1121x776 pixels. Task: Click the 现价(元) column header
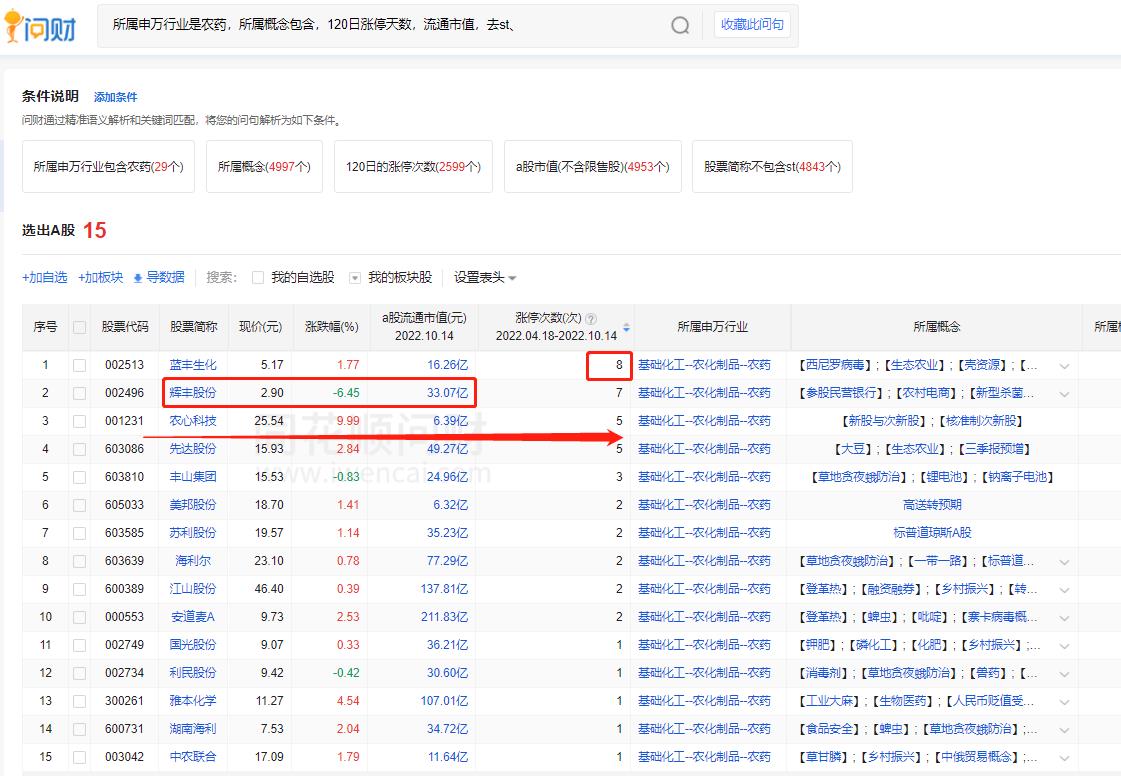point(260,327)
